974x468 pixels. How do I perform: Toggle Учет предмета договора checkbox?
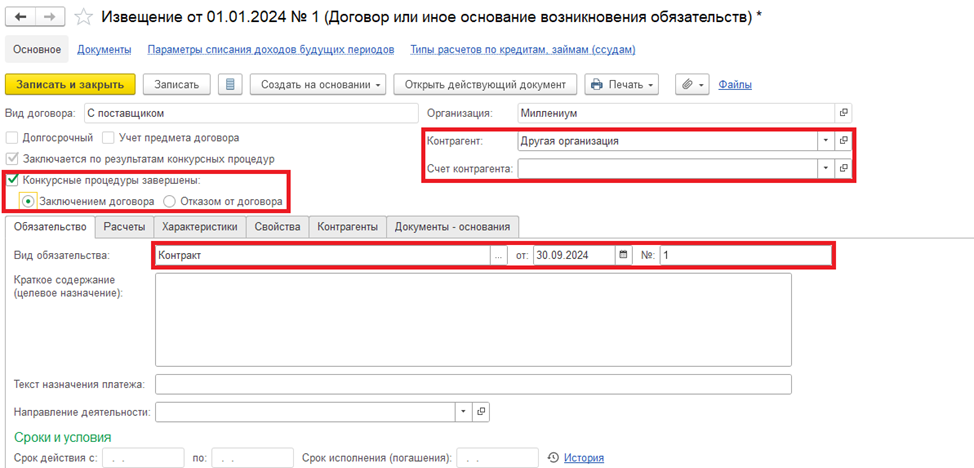click(107, 137)
